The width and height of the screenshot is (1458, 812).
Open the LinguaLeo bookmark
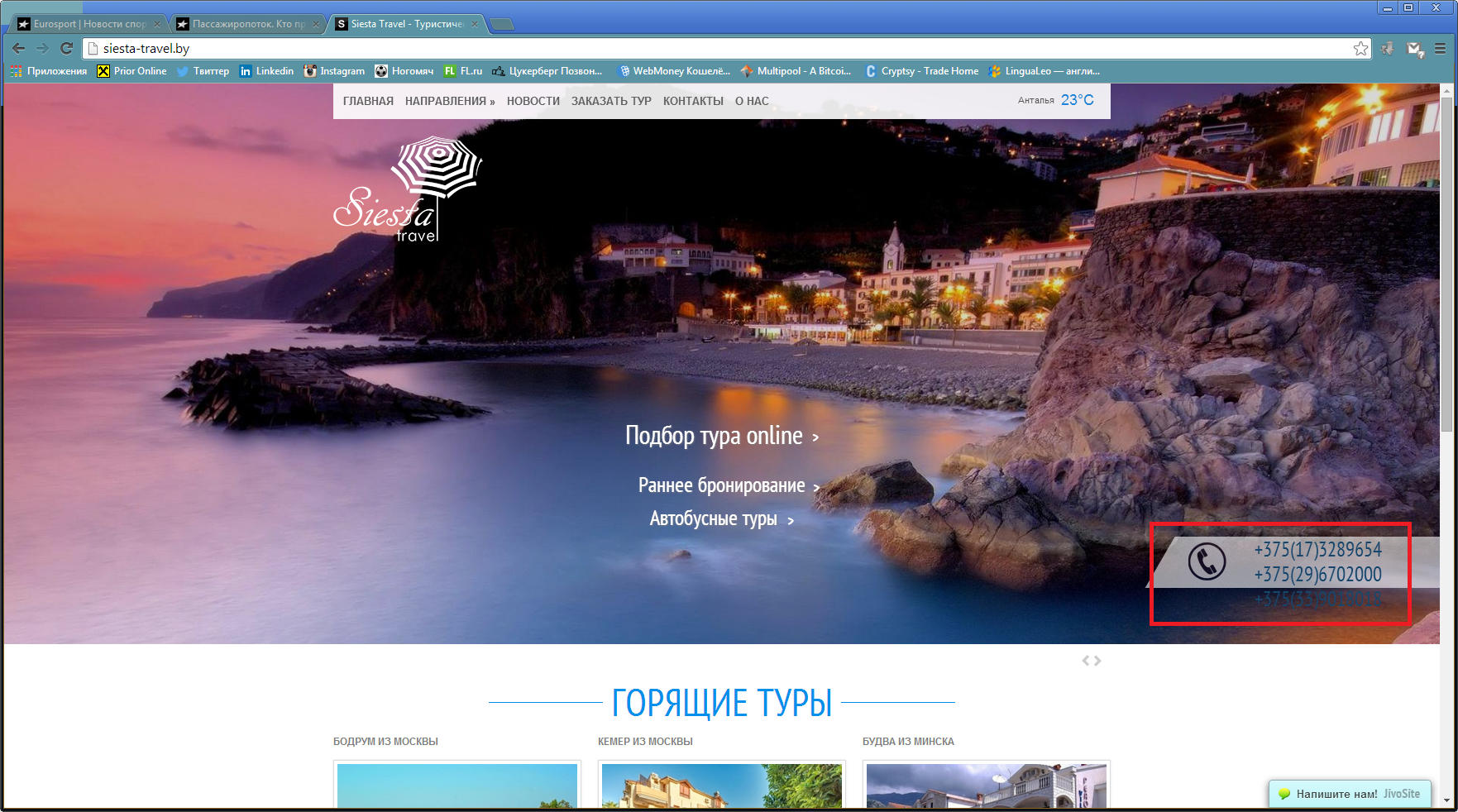coord(1045,71)
